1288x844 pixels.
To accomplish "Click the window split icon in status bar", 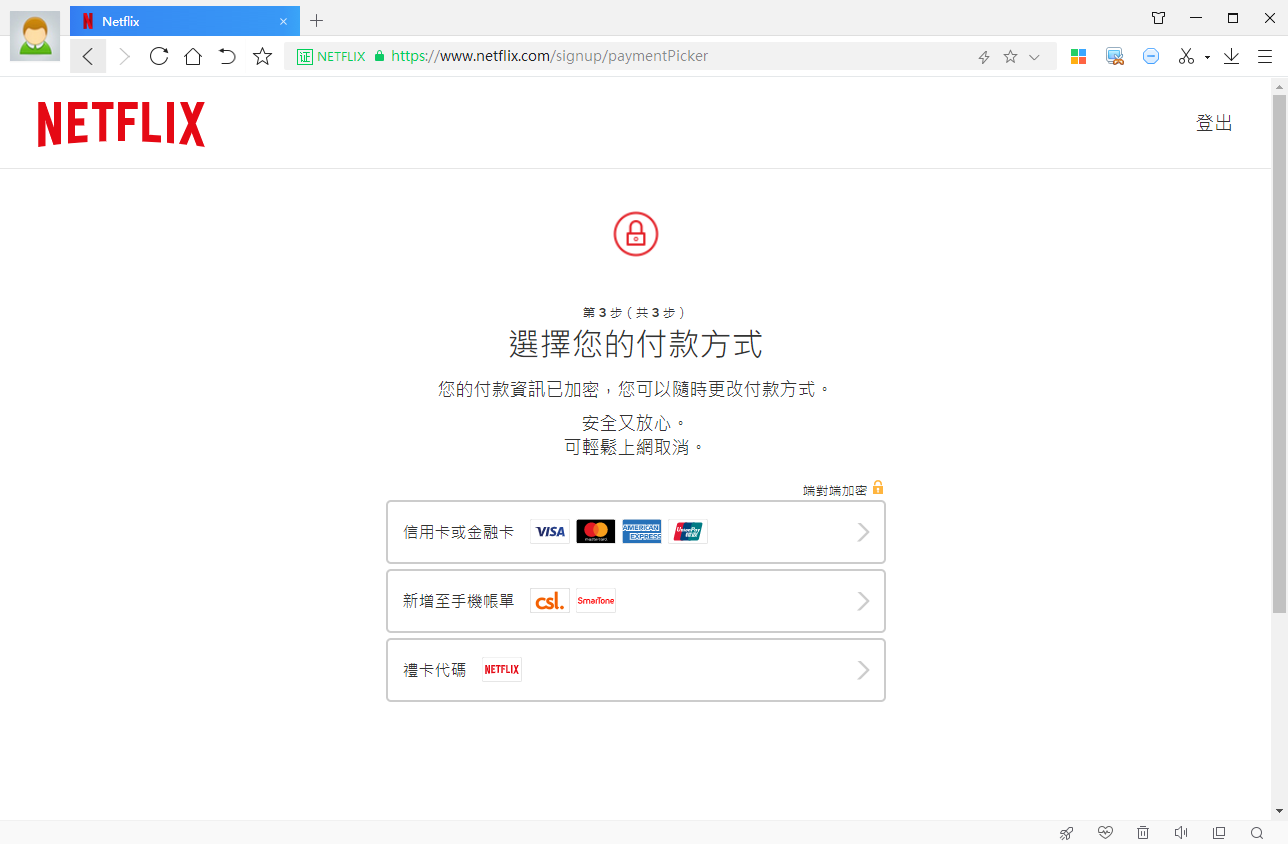I will 1219,833.
